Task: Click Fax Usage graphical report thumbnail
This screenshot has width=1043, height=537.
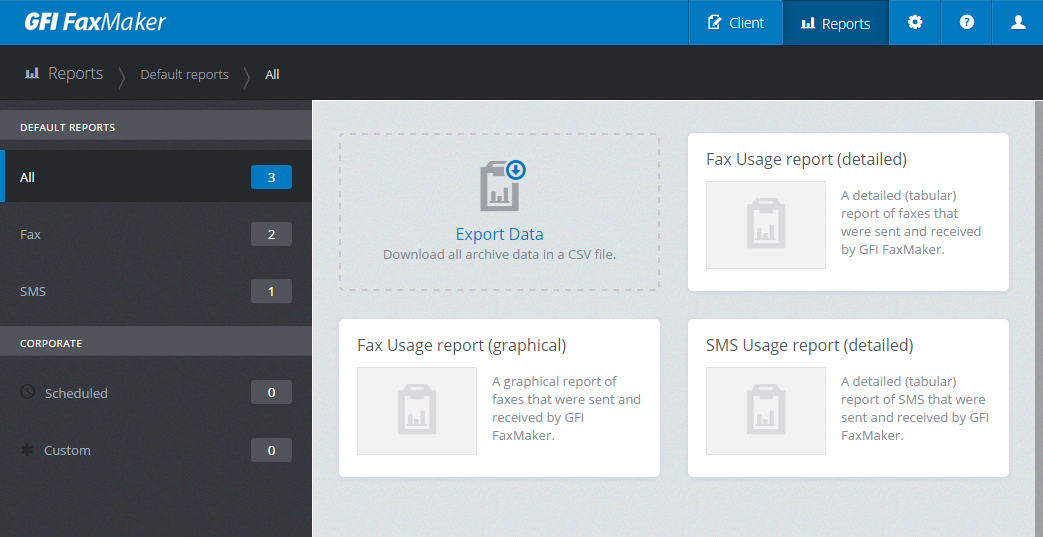Action: point(416,411)
